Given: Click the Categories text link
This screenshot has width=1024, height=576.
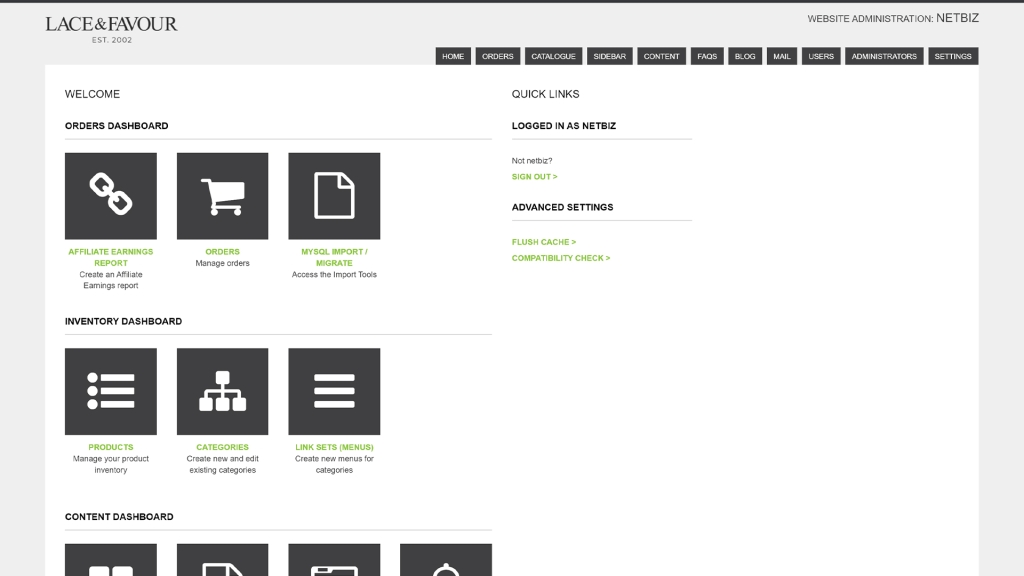Looking at the screenshot, I should pos(222,447).
